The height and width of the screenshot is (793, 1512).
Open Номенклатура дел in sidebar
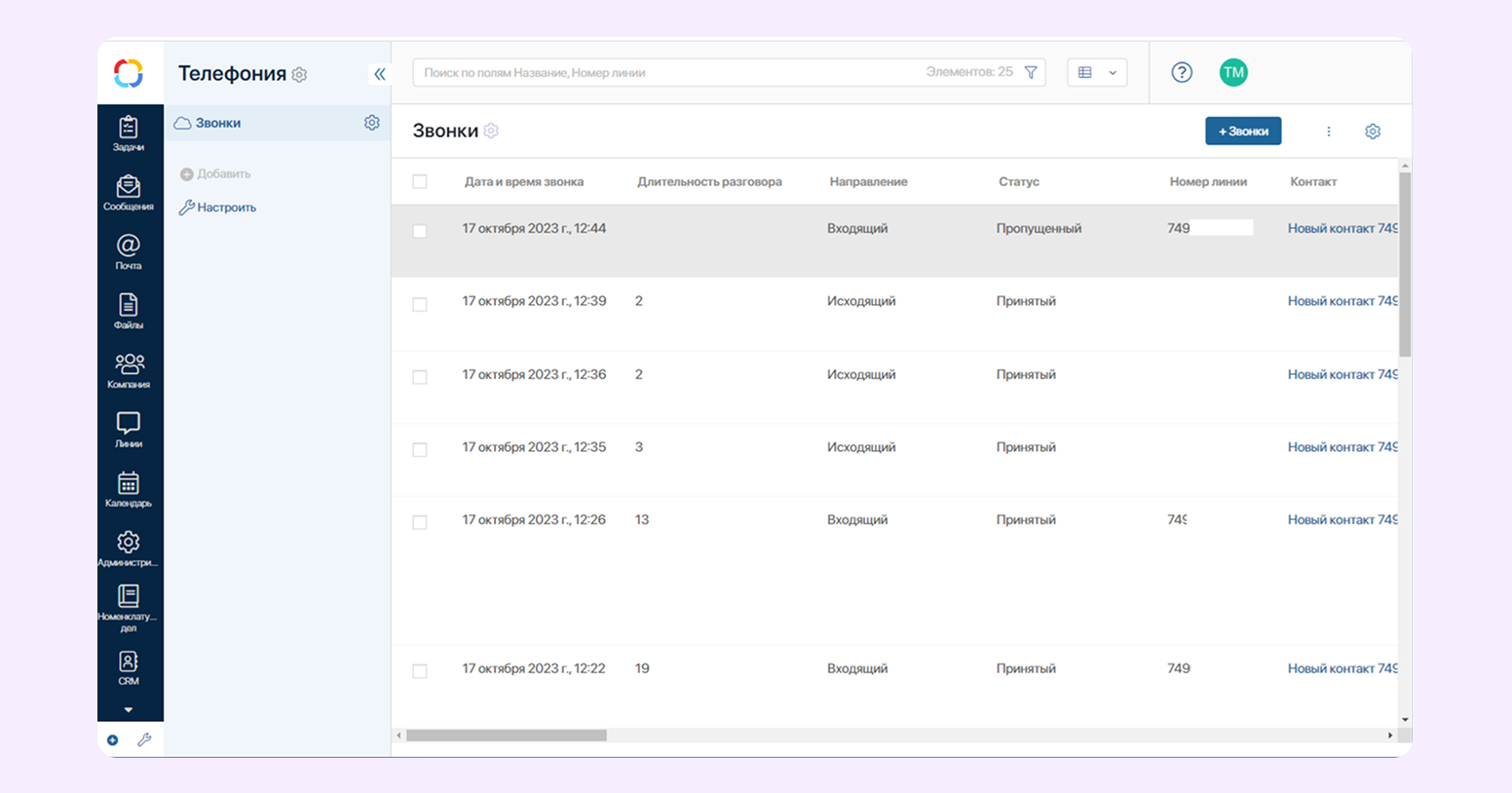coord(129,609)
